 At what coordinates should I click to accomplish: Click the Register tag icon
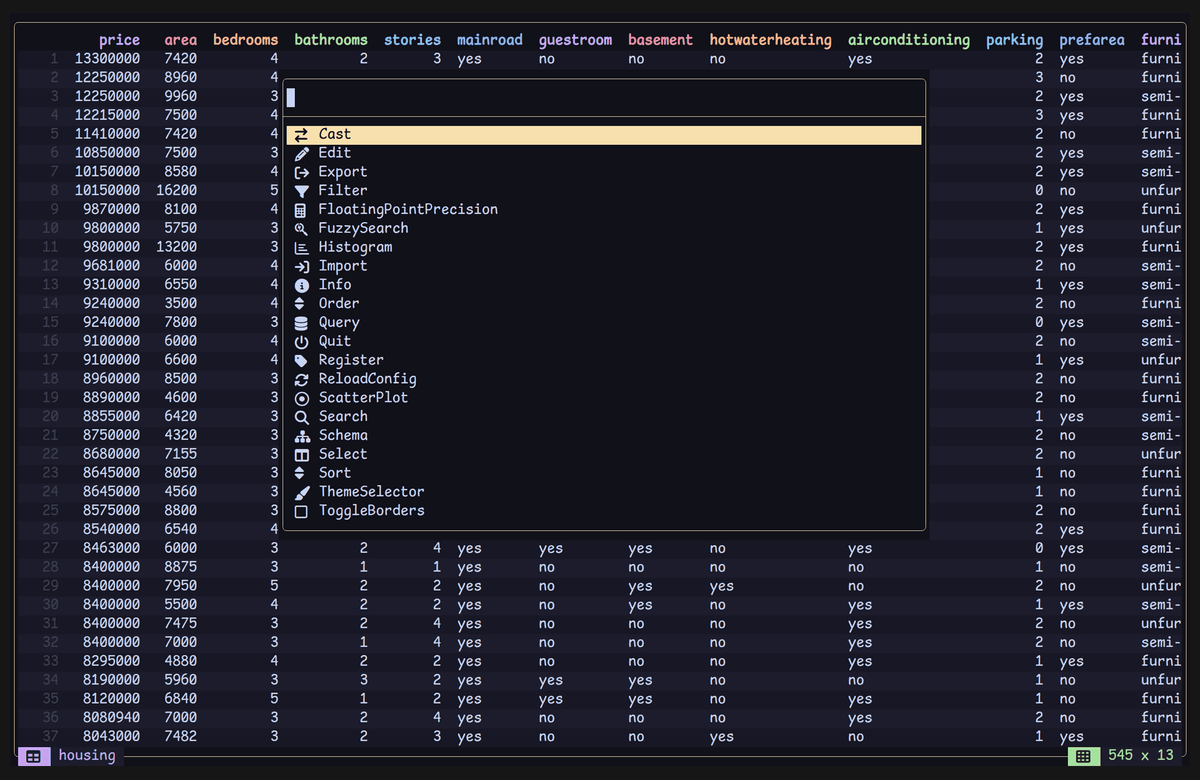301,361
